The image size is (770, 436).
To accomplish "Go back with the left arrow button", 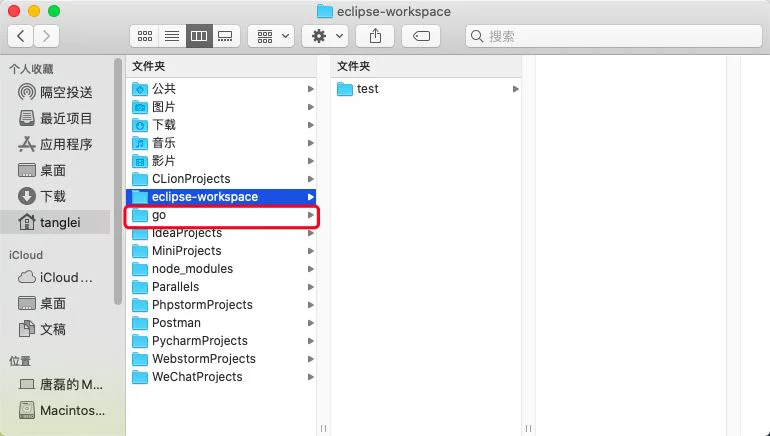I will coord(21,36).
